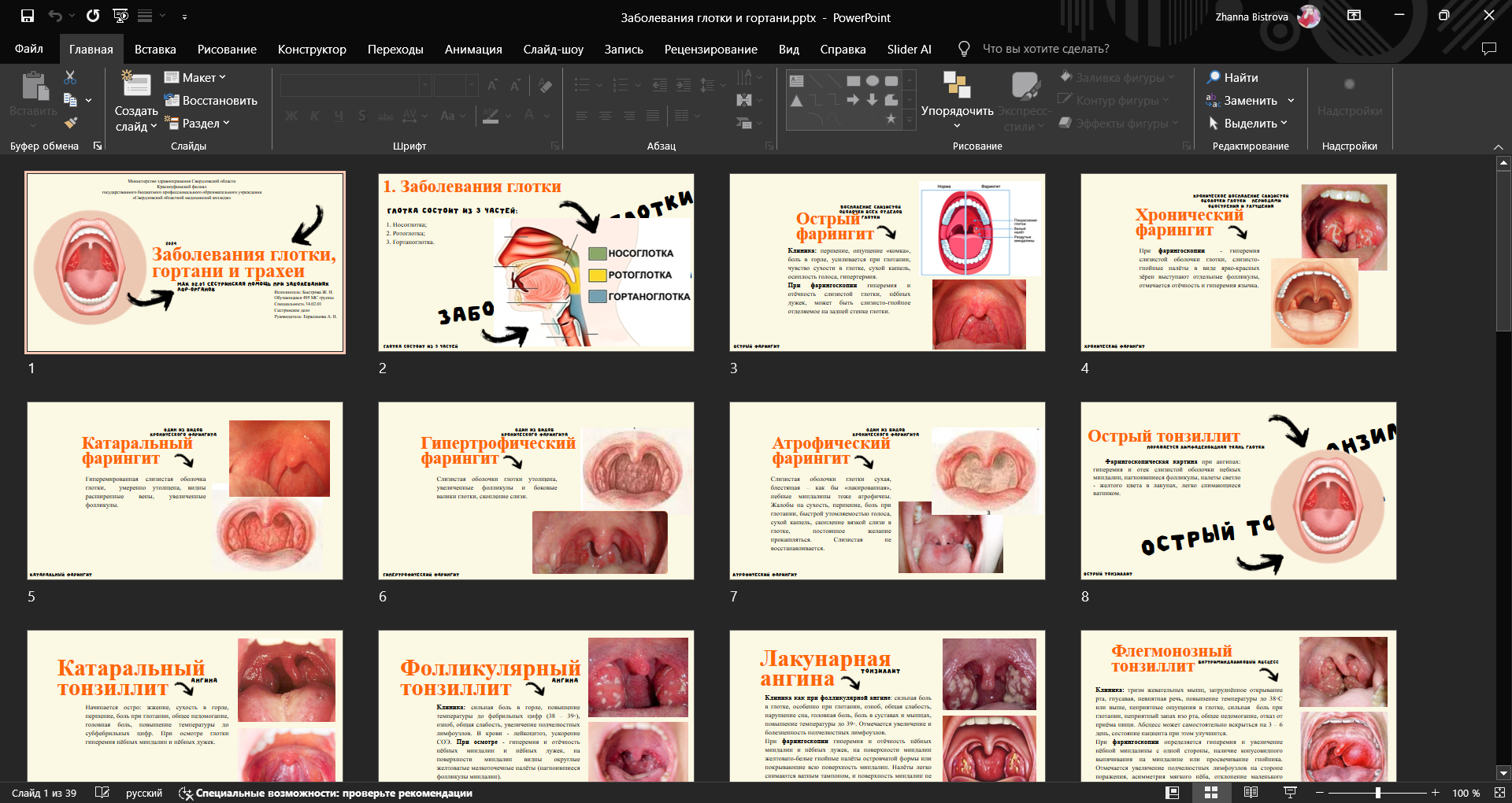
Task: Undo the last action
Action: point(54,16)
